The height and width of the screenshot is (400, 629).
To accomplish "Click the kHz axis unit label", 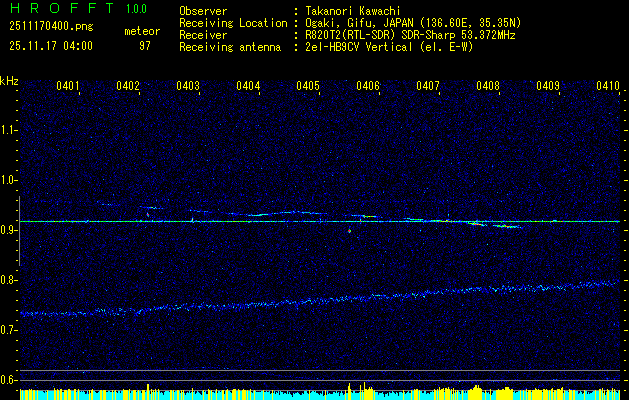I will pos(9,80).
